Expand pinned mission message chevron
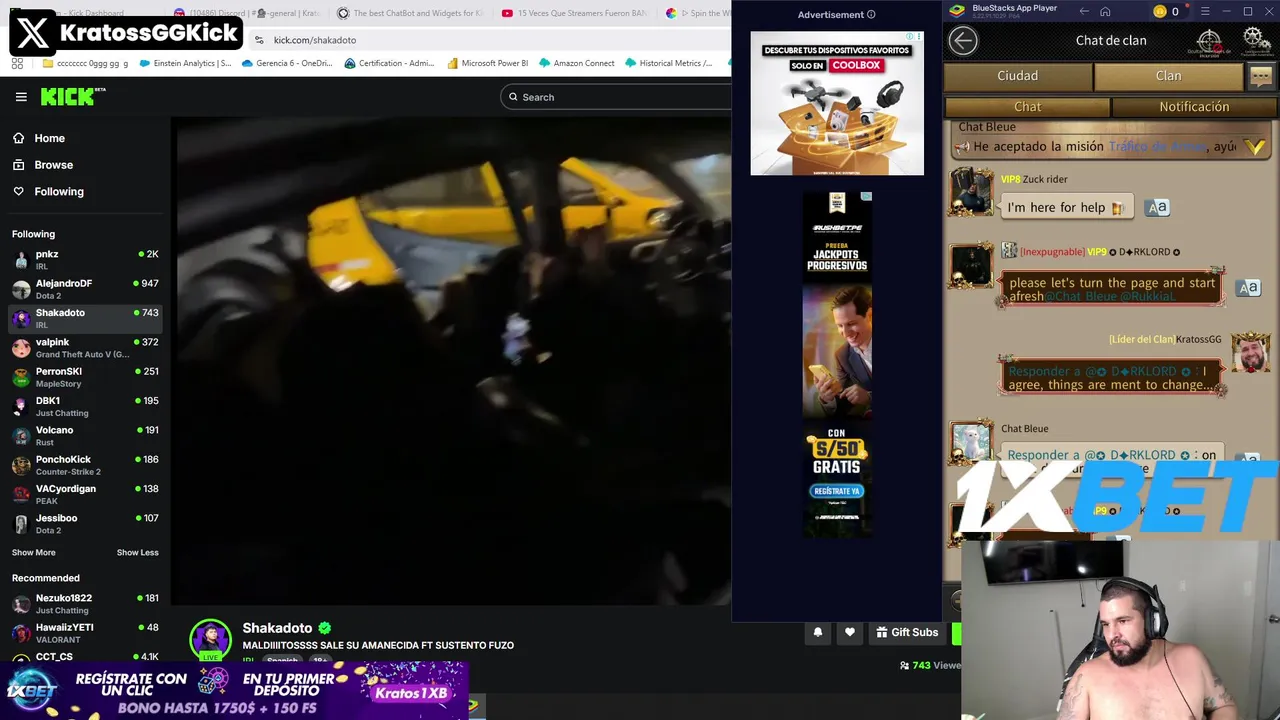The image size is (1280, 720). 1256,147
